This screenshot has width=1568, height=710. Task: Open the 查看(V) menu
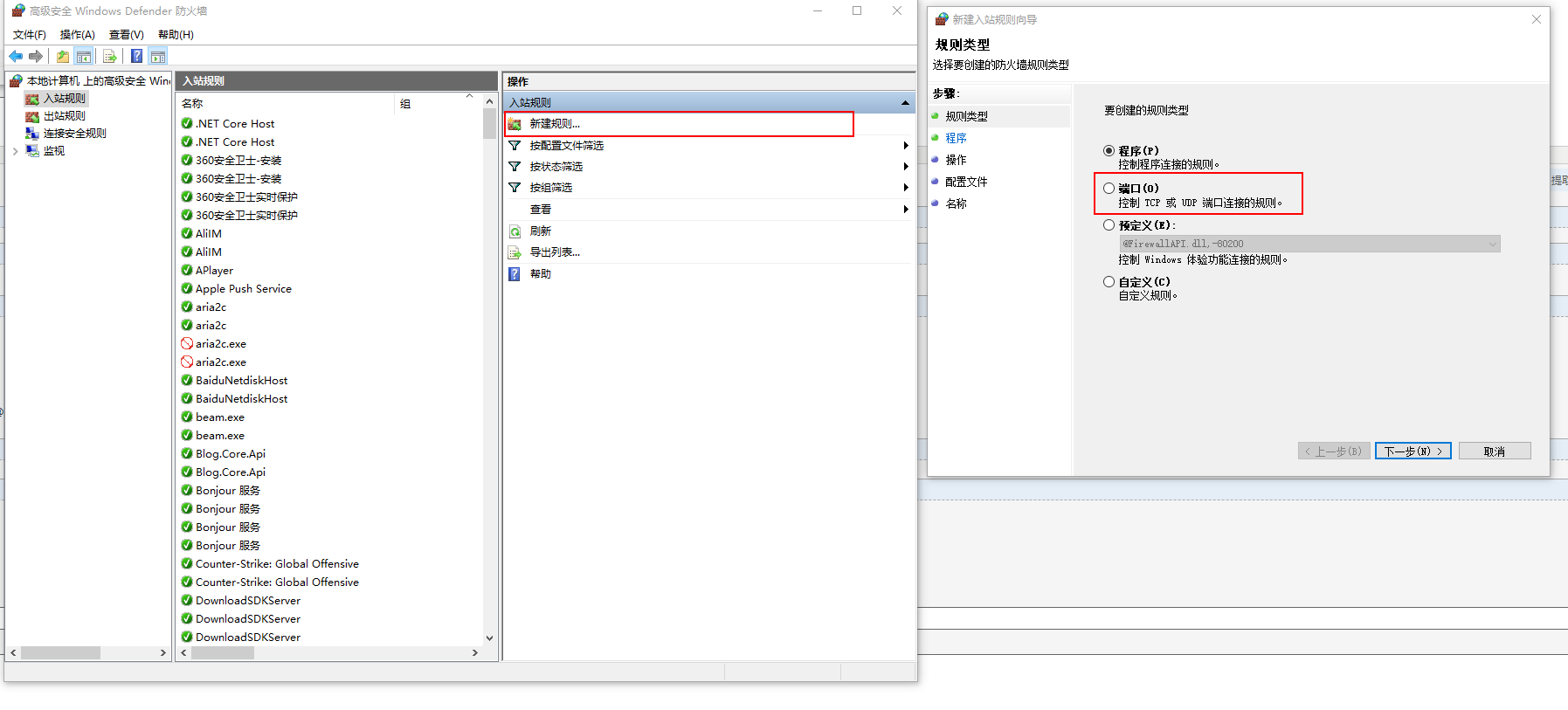pos(126,35)
